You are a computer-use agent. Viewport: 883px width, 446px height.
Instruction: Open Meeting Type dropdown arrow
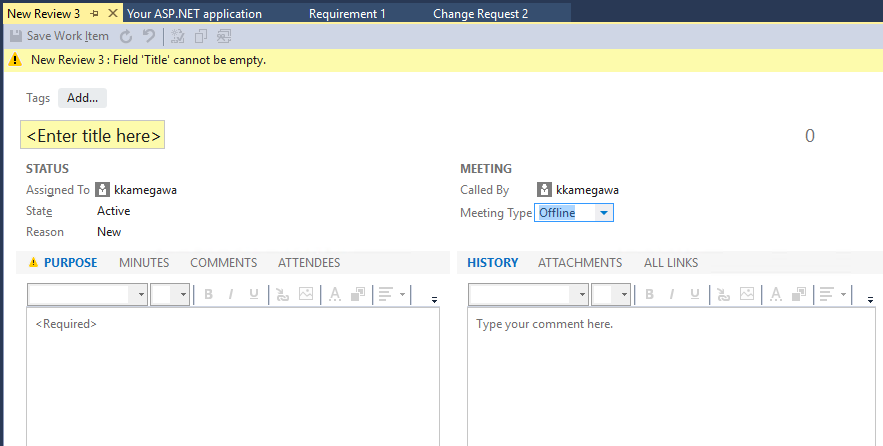(x=604, y=213)
